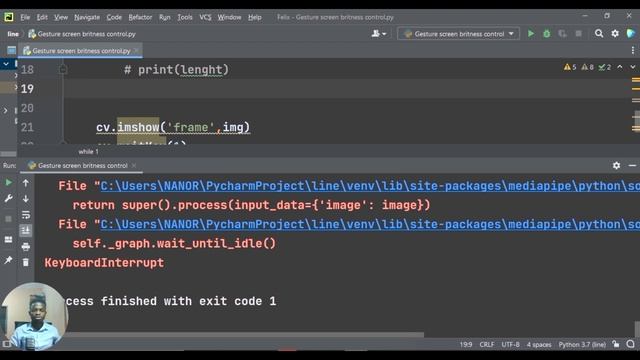The image size is (640, 360).
Task: Open the Edit menu
Action: tap(42, 17)
